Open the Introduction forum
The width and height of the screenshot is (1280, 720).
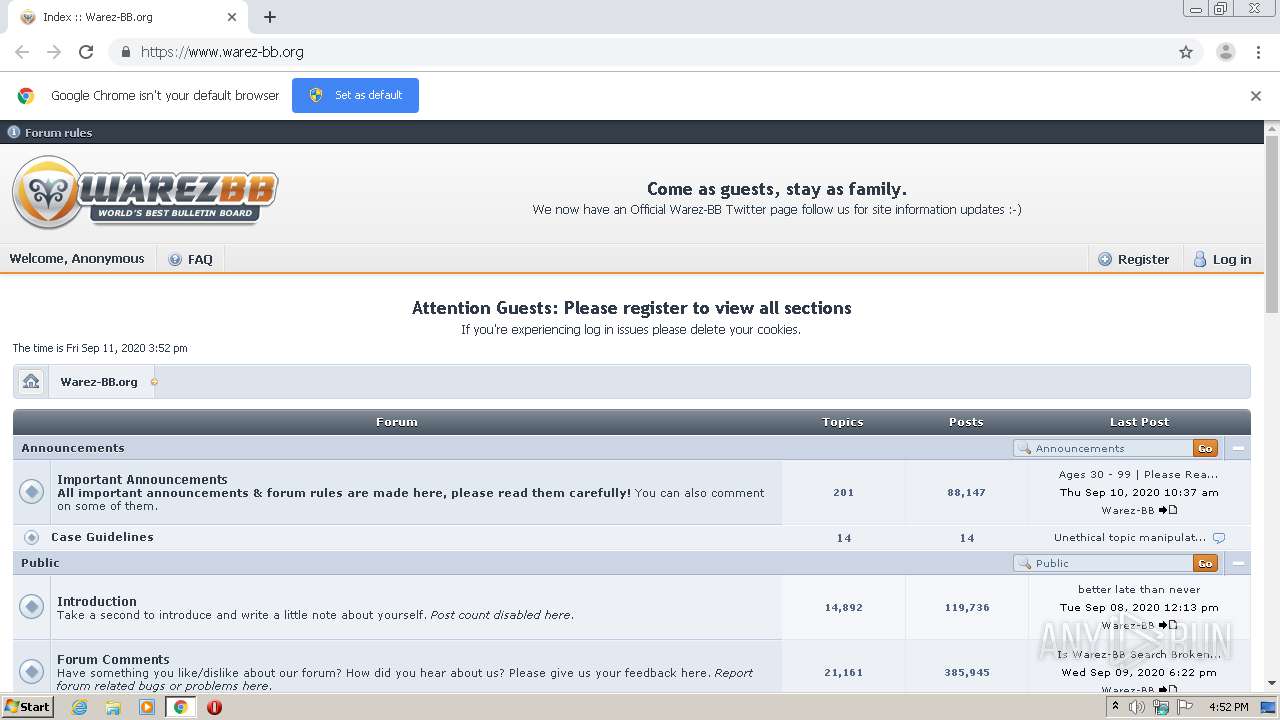point(97,601)
